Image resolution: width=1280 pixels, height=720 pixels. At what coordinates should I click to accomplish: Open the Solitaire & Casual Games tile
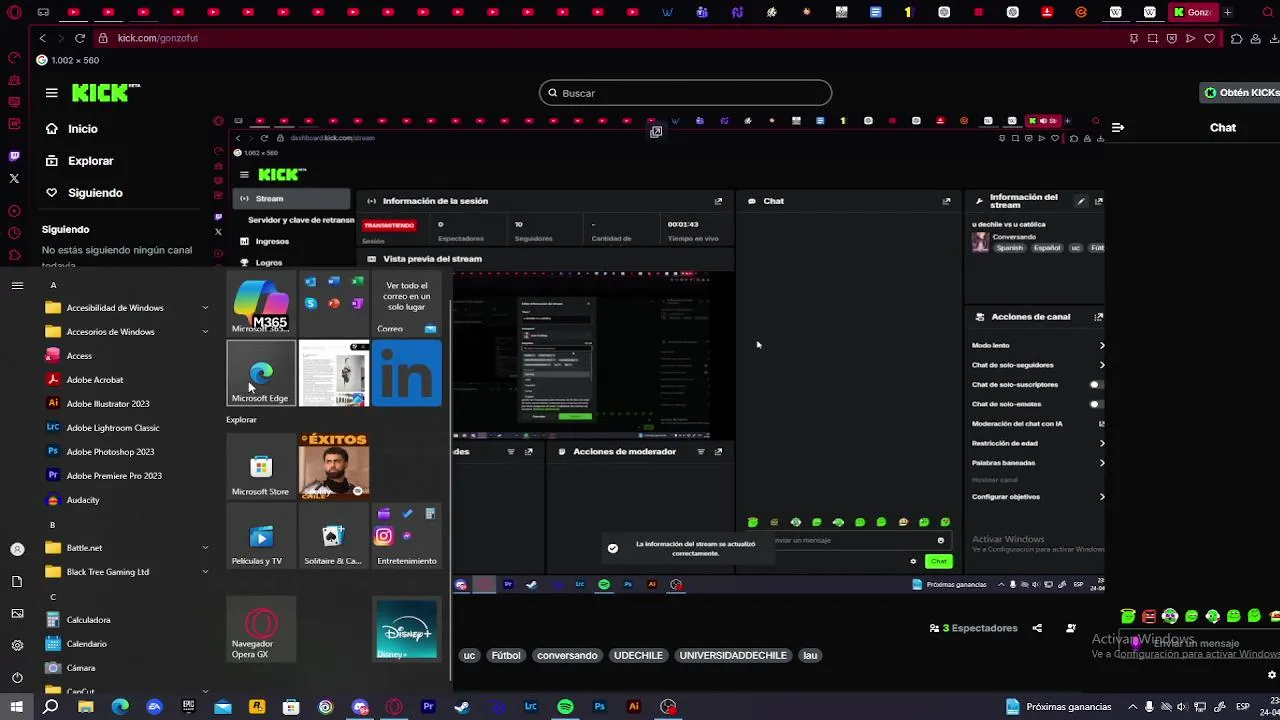334,537
